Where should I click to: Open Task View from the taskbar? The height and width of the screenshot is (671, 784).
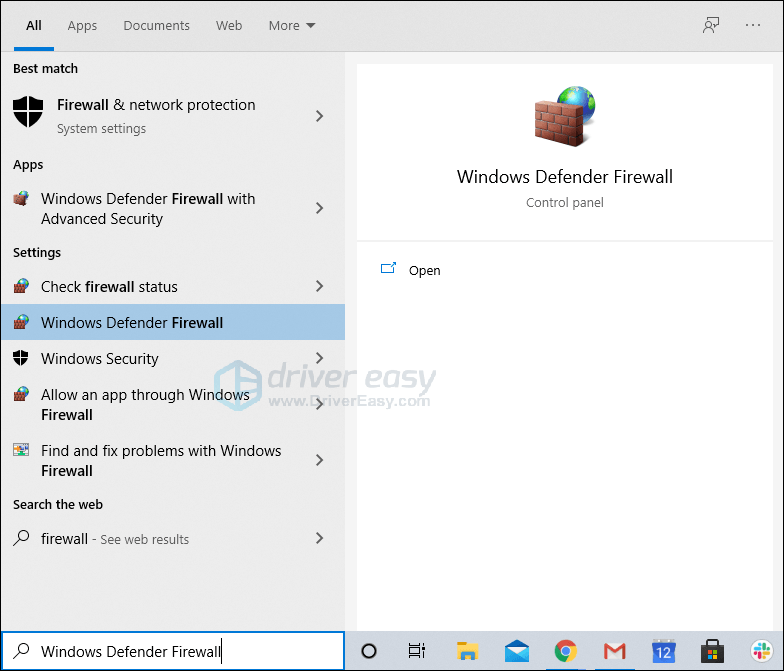[416, 651]
